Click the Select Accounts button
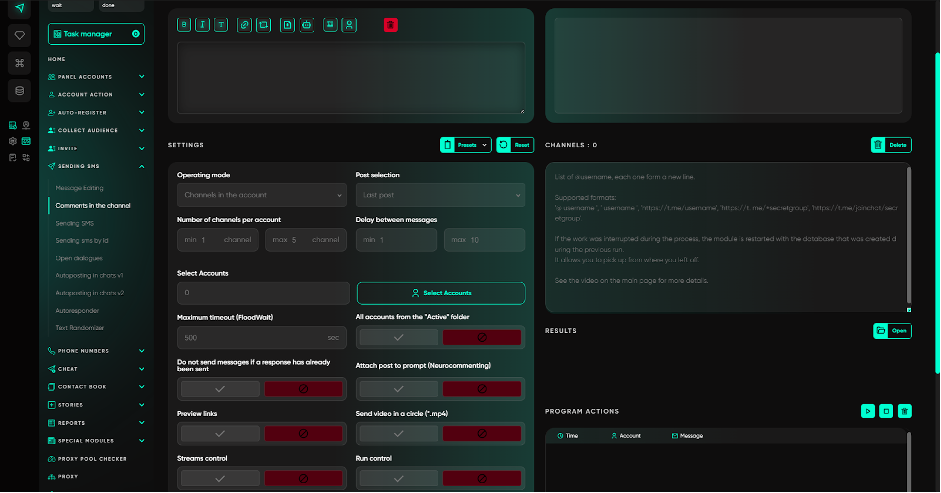 441,293
